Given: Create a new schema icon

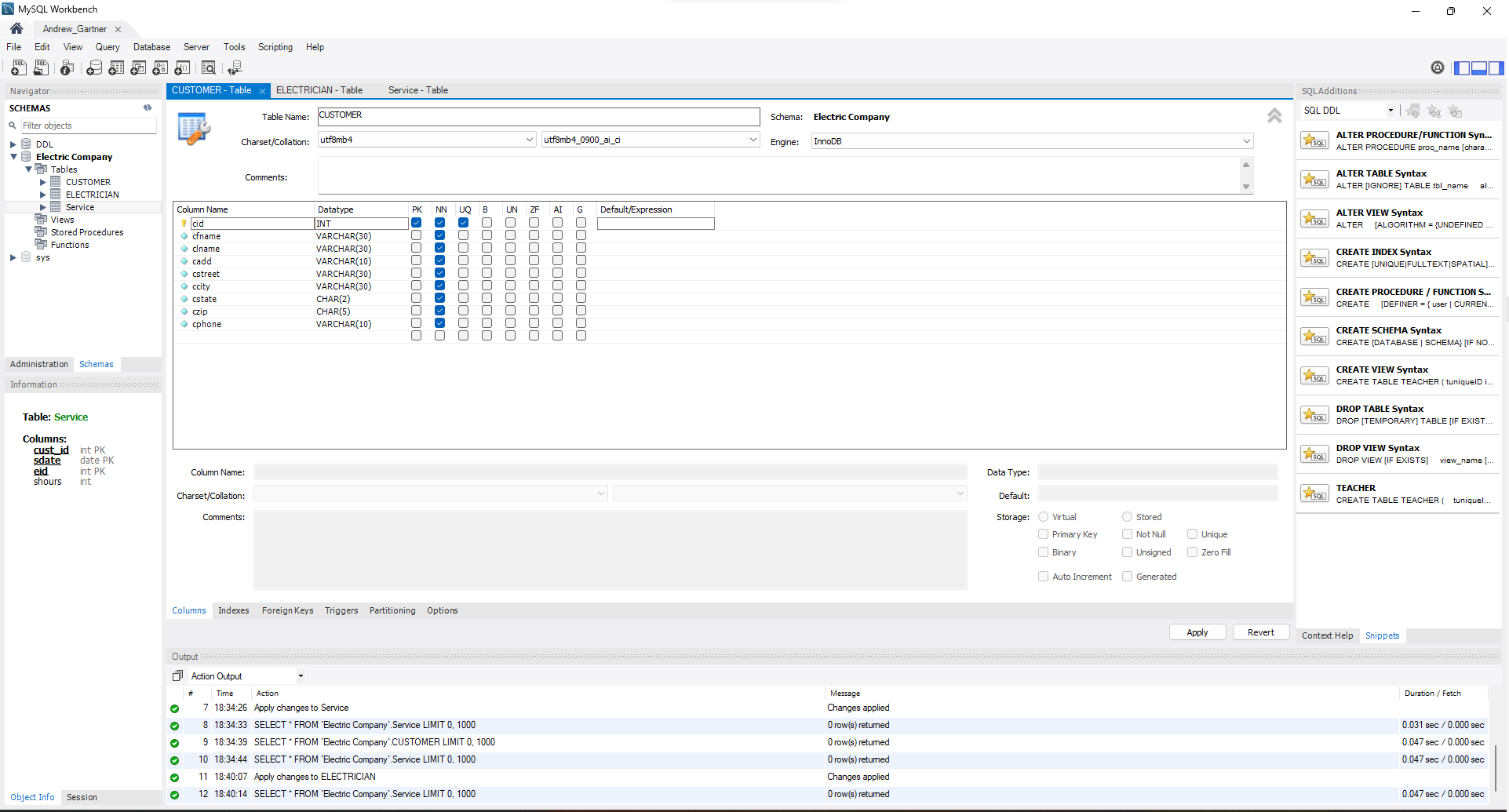Looking at the screenshot, I should pyautogui.click(x=94, y=68).
